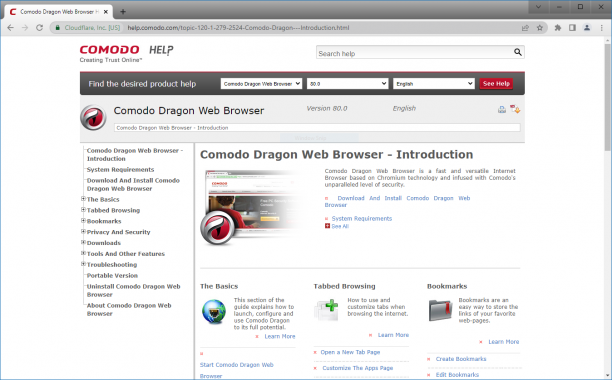
Task: Click the browser forward arrow
Action: coord(25,28)
